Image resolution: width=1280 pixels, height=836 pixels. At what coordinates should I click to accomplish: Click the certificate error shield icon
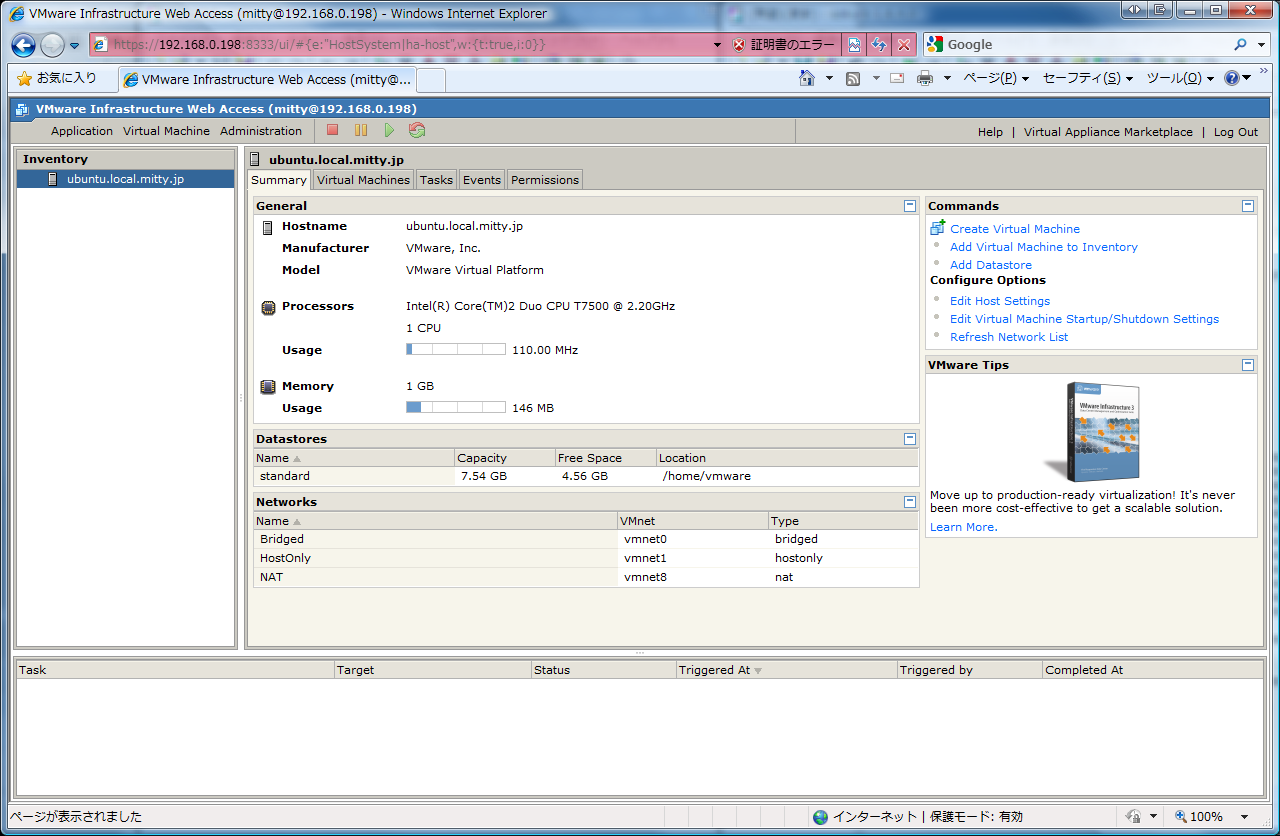click(x=739, y=45)
